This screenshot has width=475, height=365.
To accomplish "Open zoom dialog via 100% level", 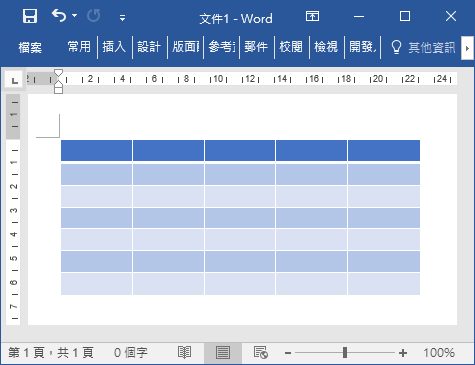I will (439, 353).
